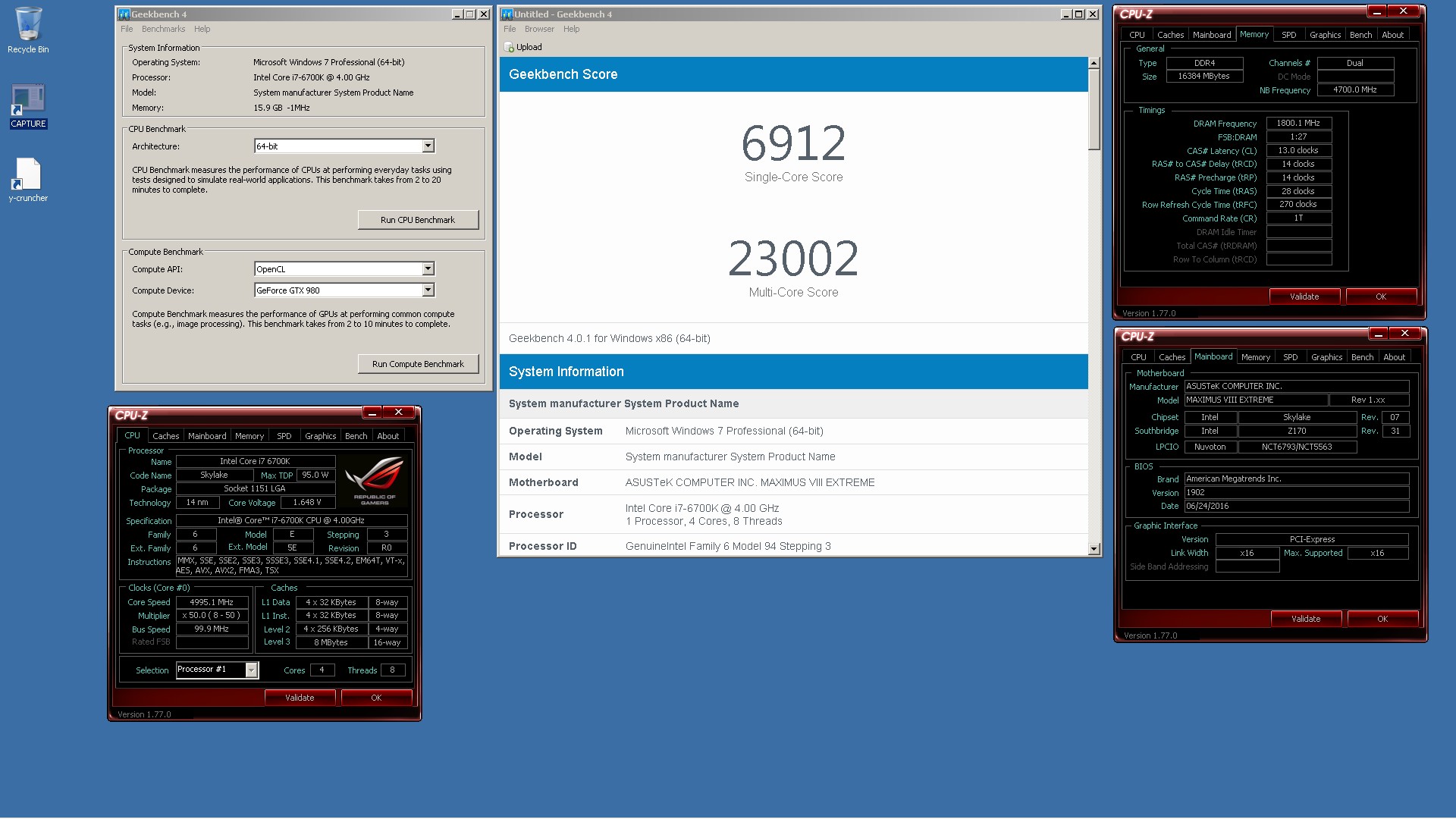Viewport: 1456px width, 819px height.
Task: Click the Core Voltage 1.648 V field
Action: click(307, 502)
